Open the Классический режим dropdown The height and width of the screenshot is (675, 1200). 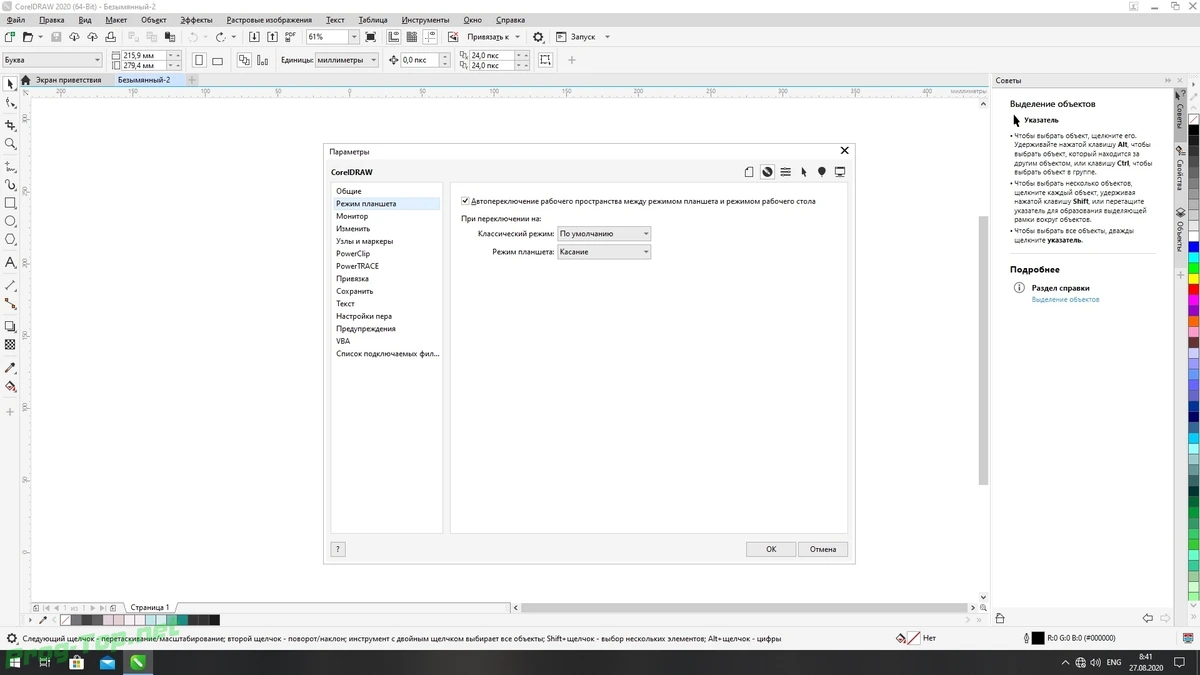pos(604,234)
